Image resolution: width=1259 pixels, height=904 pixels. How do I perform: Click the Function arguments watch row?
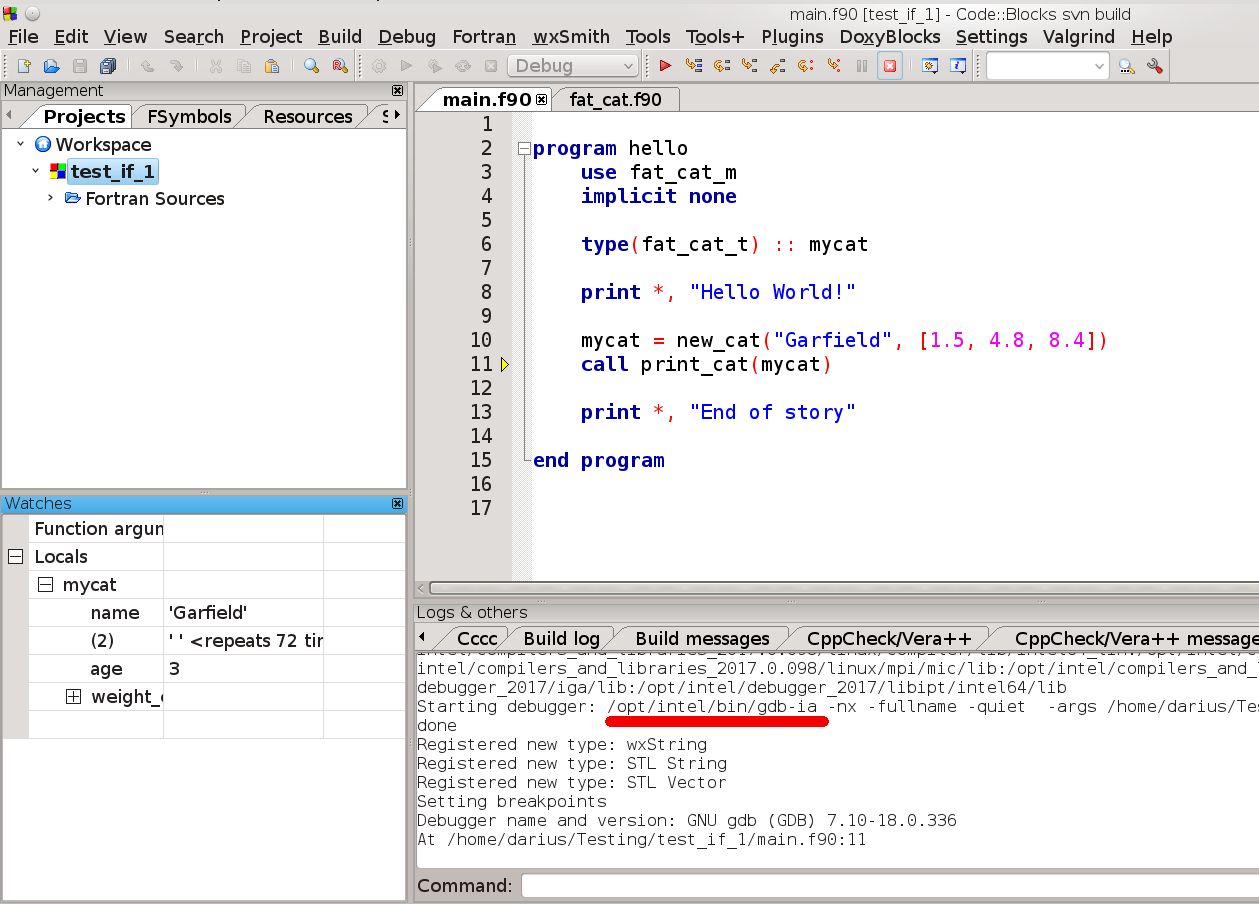pos(203,529)
